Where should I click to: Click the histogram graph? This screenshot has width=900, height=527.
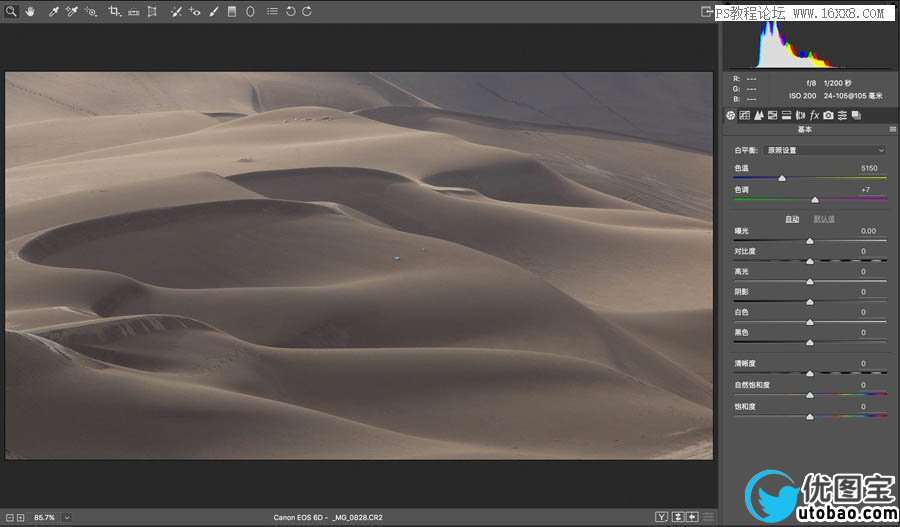click(809, 45)
